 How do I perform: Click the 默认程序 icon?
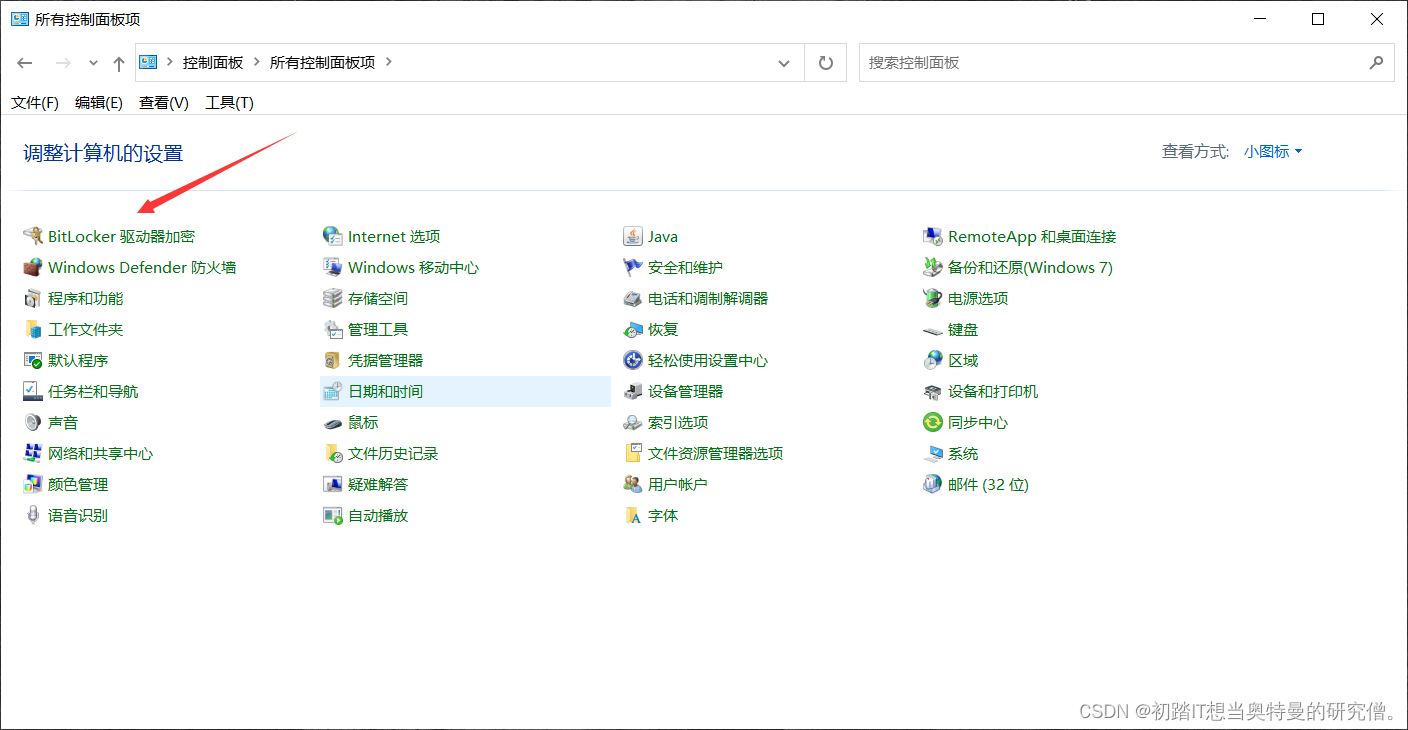[x=33, y=361]
